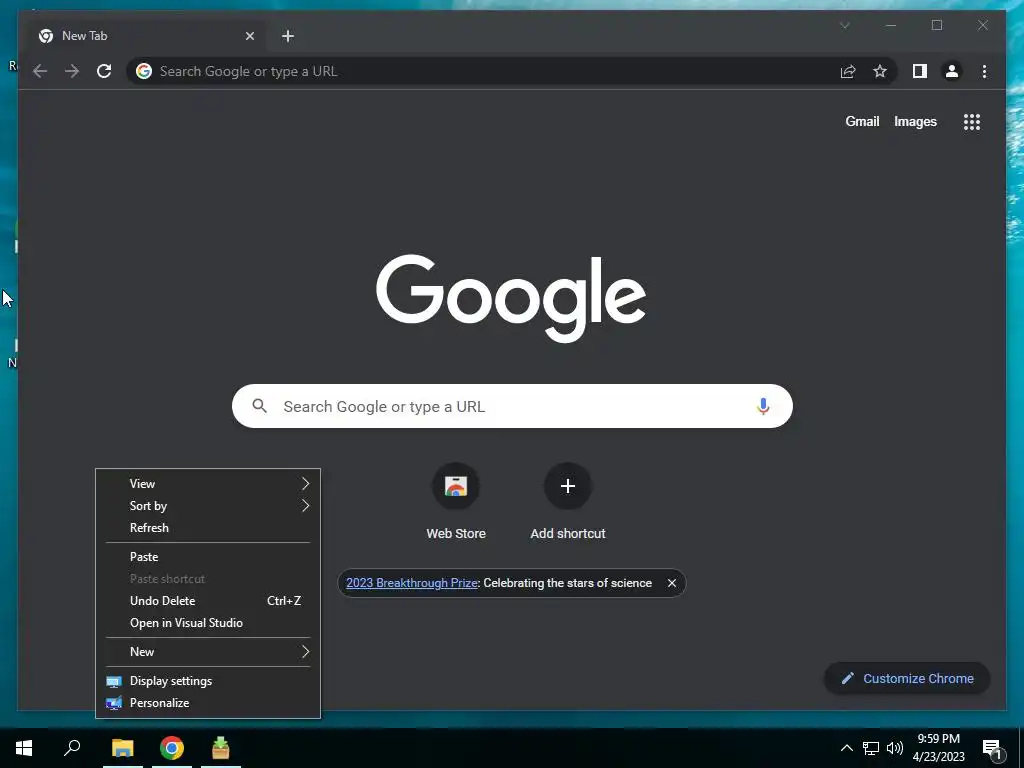Screen dimensions: 1024x768
Task: Choose Refresh from the context menu
Action: point(208,528)
